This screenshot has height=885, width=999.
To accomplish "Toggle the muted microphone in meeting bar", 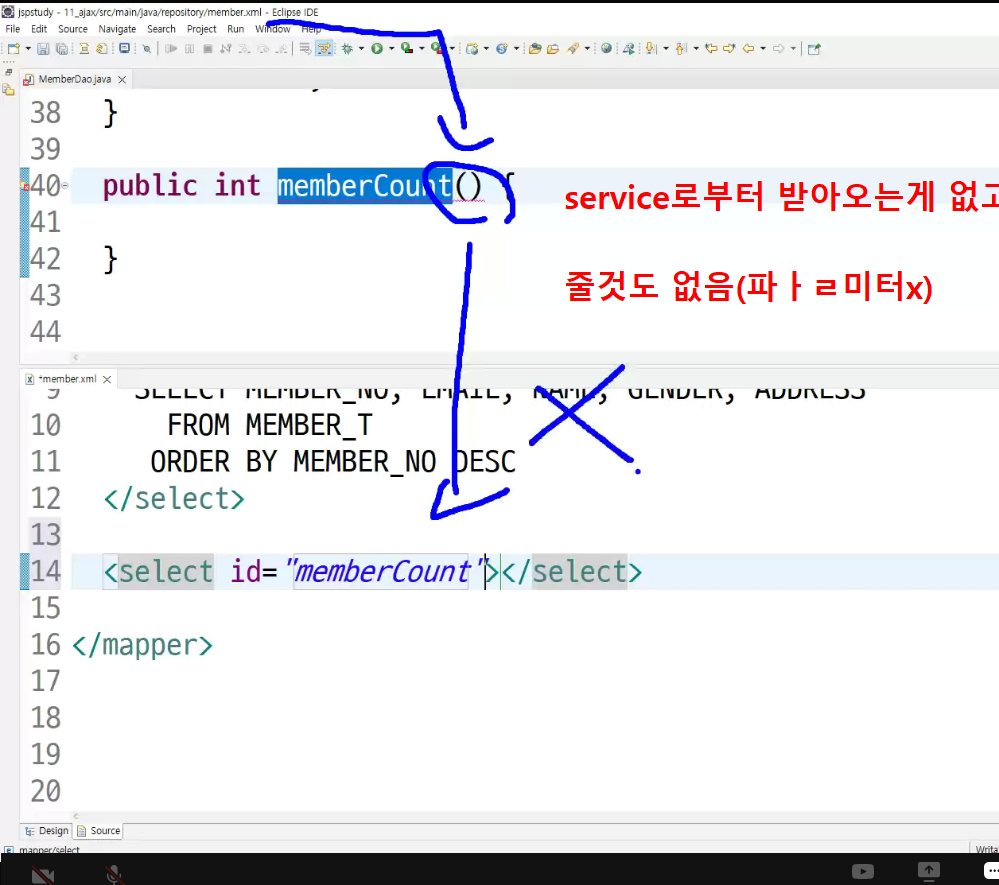I will pos(114,875).
